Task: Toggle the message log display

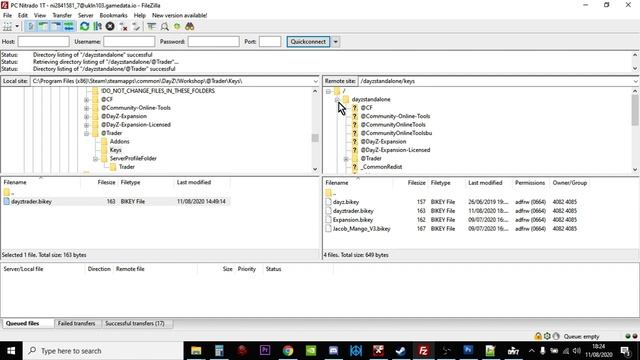Action: pyautogui.click(x=30, y=27)
